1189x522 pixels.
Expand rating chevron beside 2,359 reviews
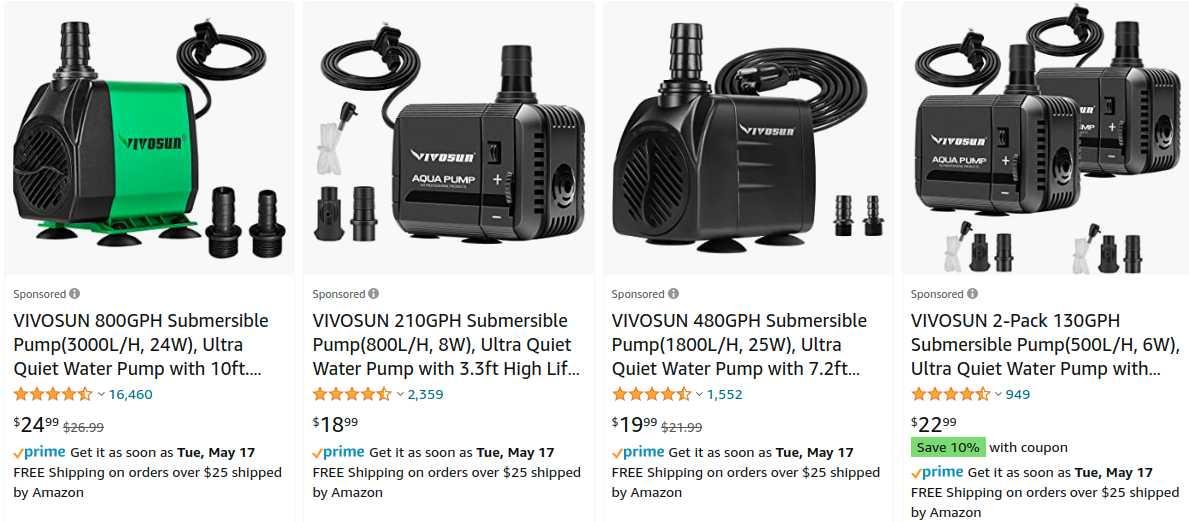[x=400, y=395]
